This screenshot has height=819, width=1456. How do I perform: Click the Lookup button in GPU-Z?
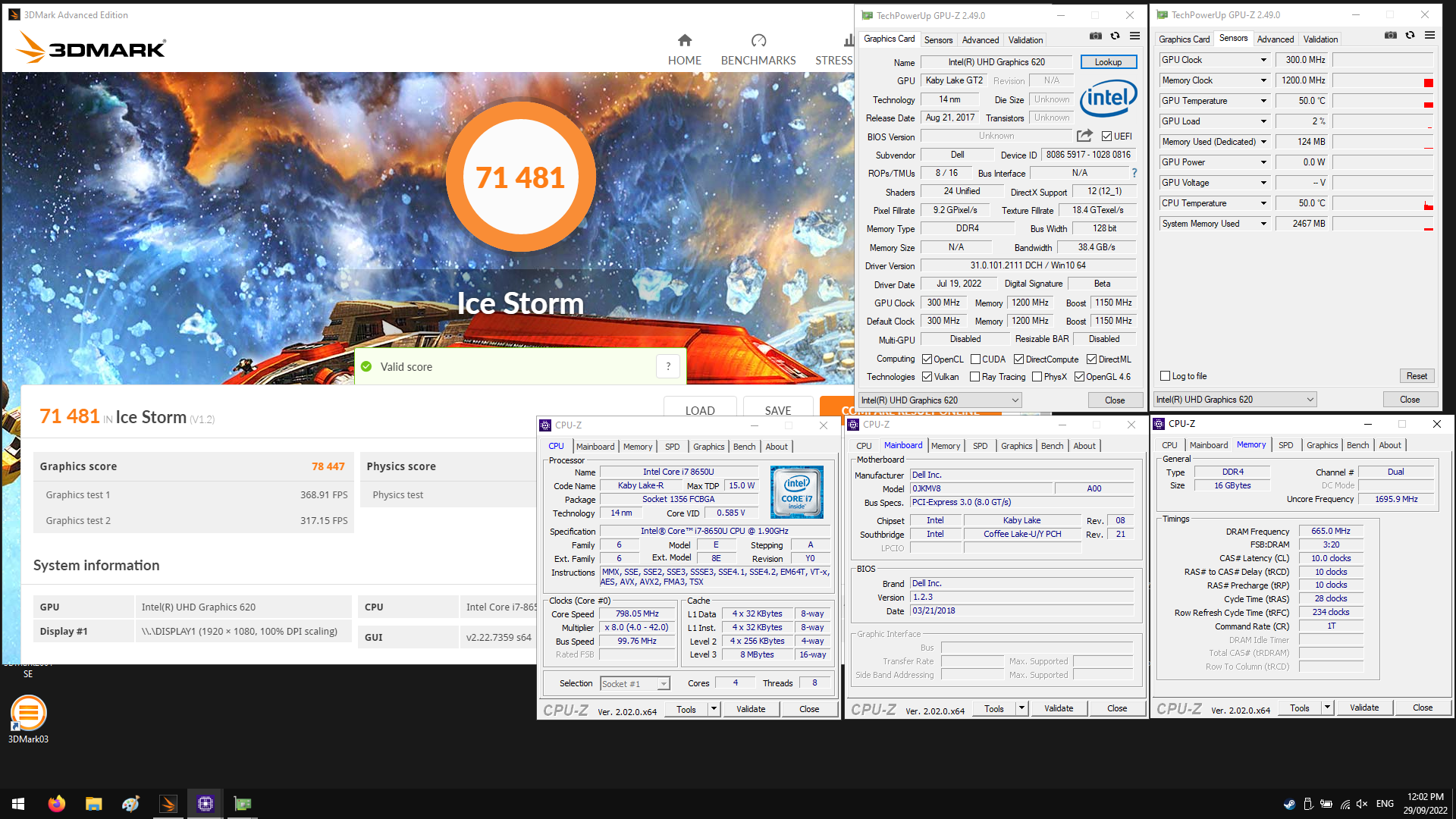1108,62
